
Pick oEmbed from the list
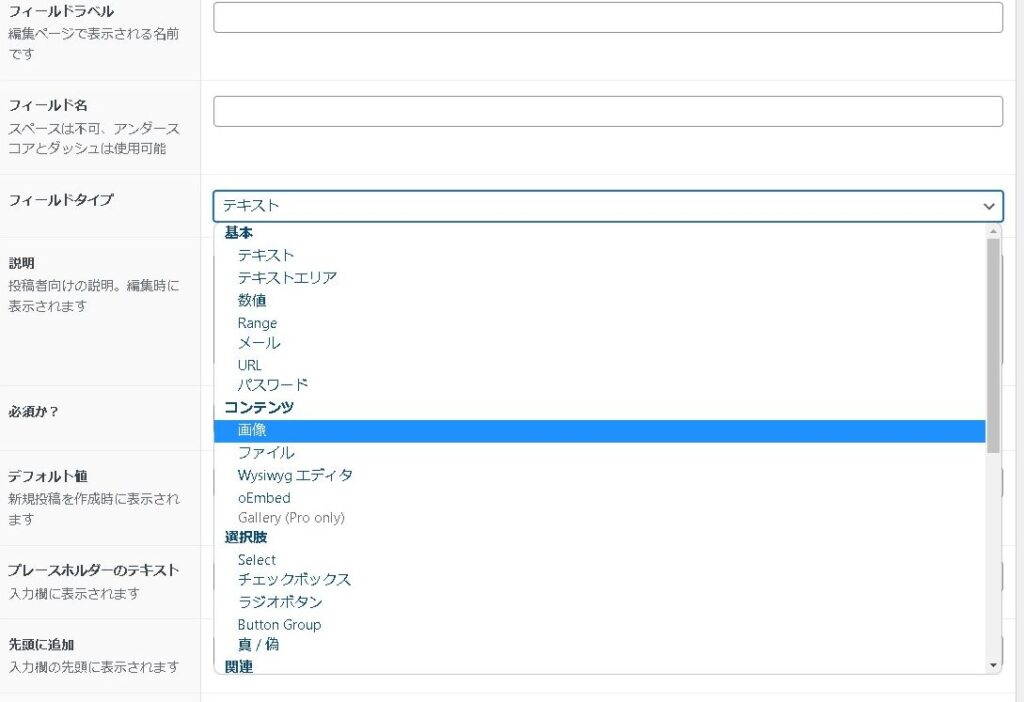264,497
